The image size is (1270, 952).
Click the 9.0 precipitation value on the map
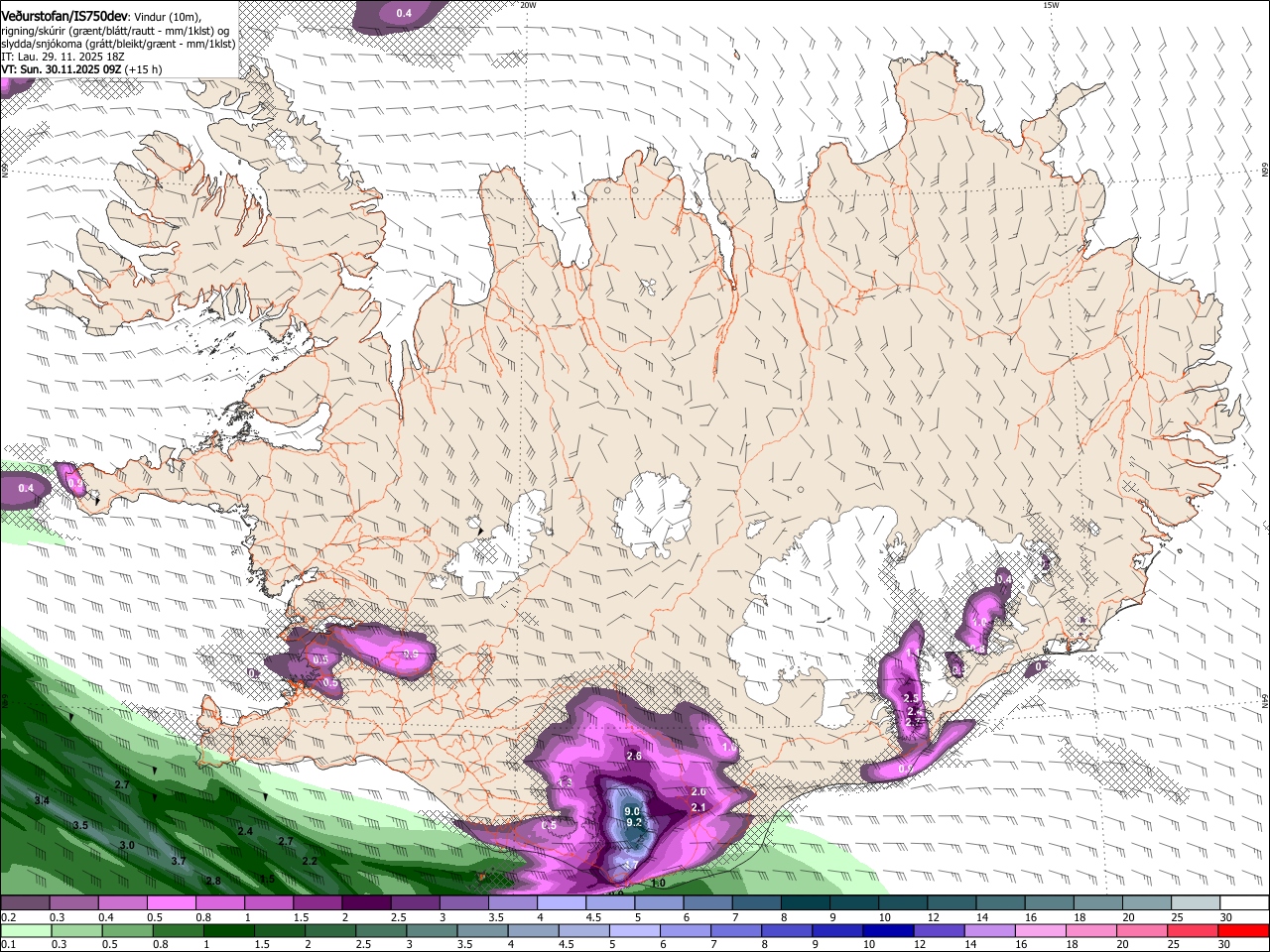click(x=632, y=811)
